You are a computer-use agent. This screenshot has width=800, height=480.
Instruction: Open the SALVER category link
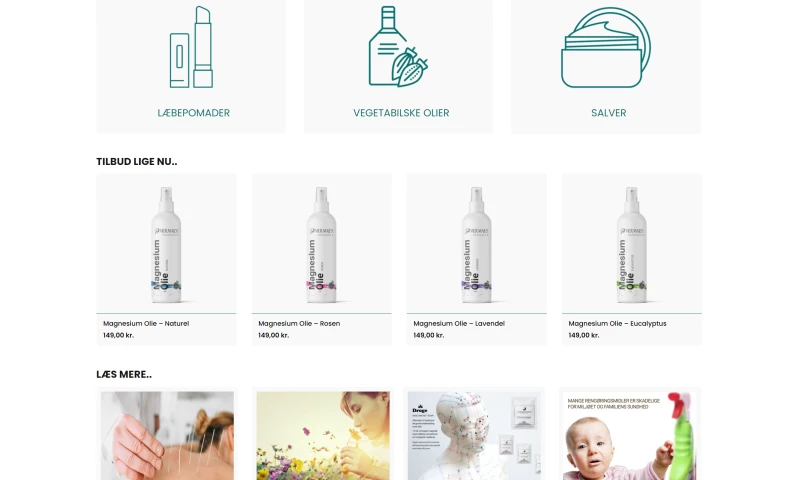(x=608, y=113)
